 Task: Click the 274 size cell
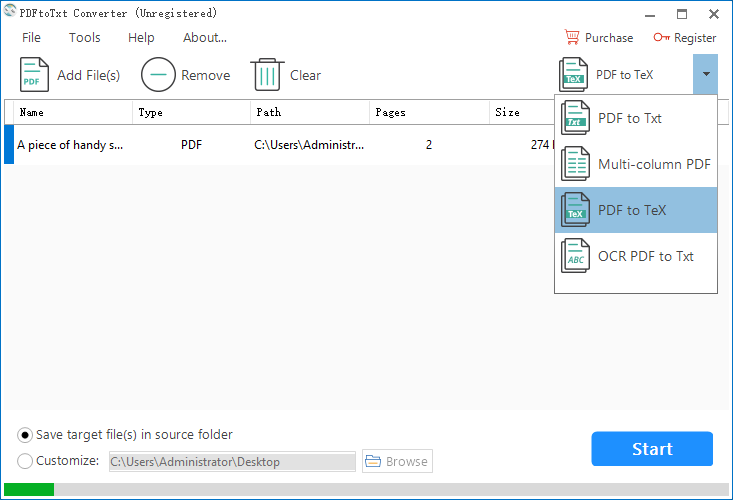[542, 145]
